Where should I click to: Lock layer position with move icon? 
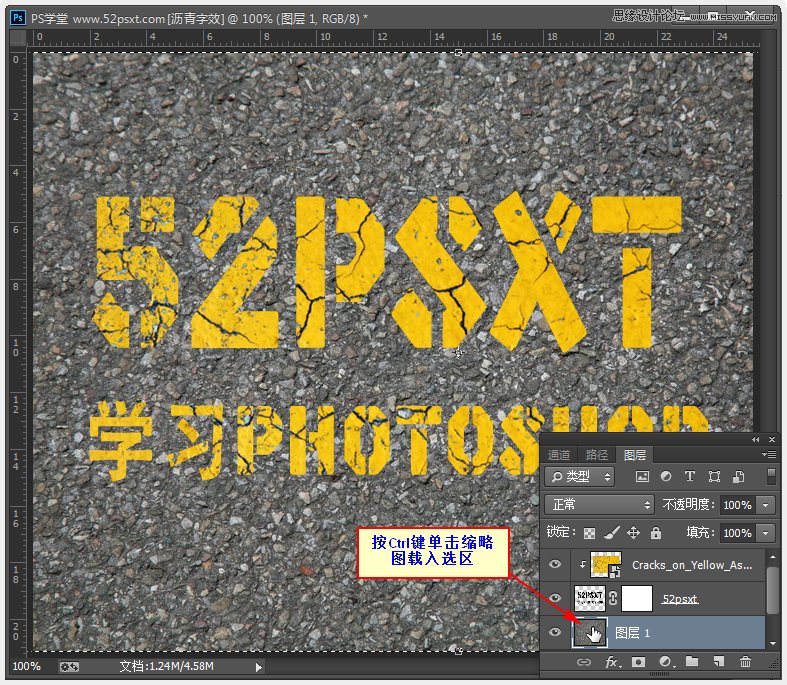633,532
